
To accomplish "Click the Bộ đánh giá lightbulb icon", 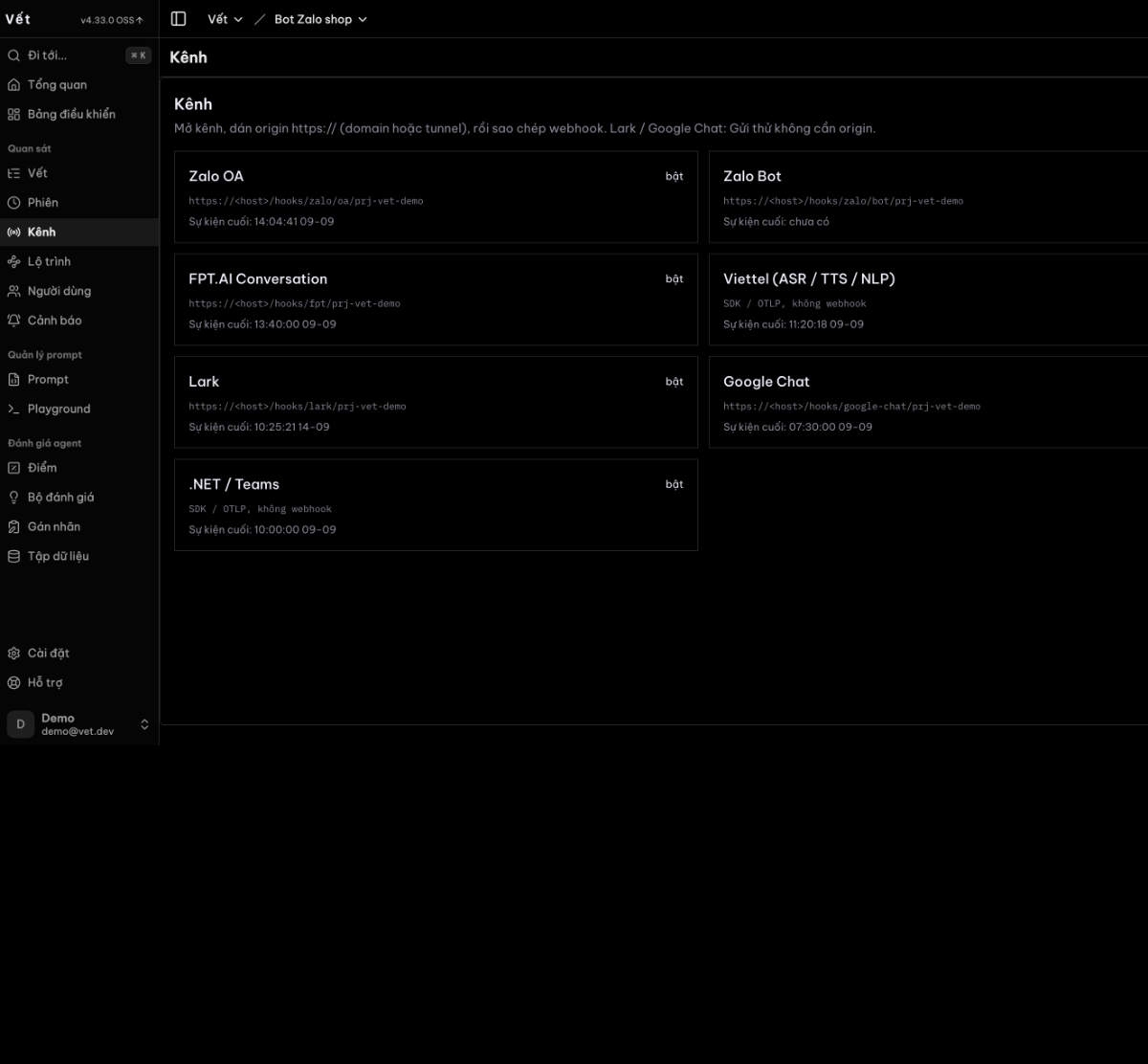I will (13, 498).
